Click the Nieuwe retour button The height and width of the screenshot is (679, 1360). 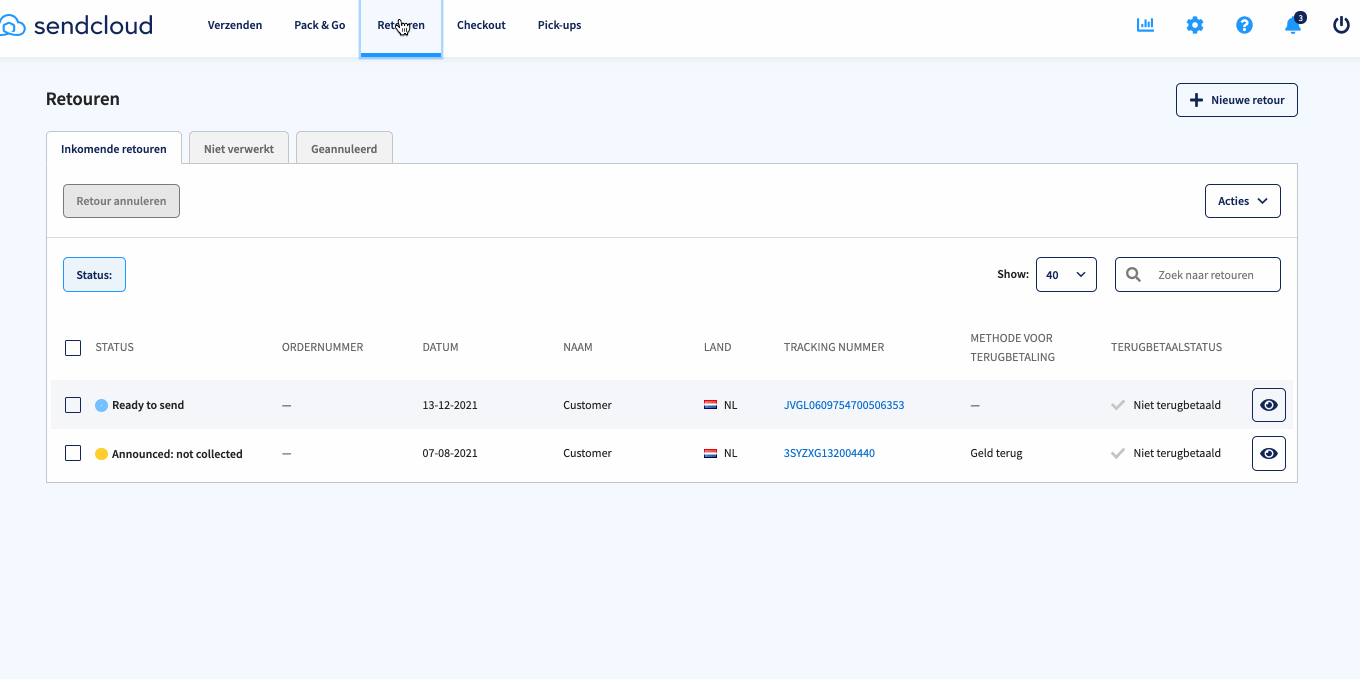pos(1237,100)
